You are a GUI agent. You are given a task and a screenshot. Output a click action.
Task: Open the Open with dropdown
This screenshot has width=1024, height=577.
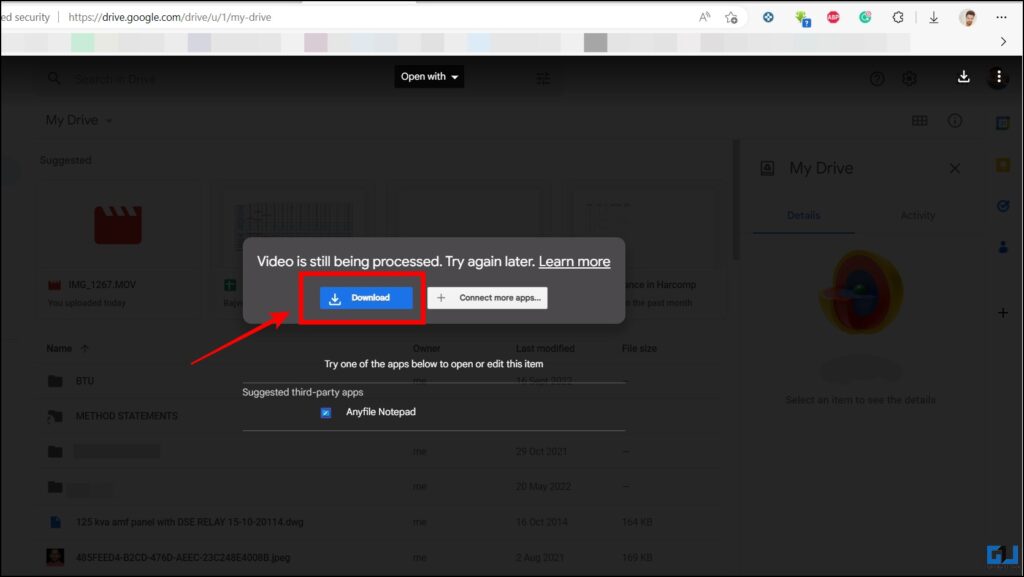click(429, 76)
